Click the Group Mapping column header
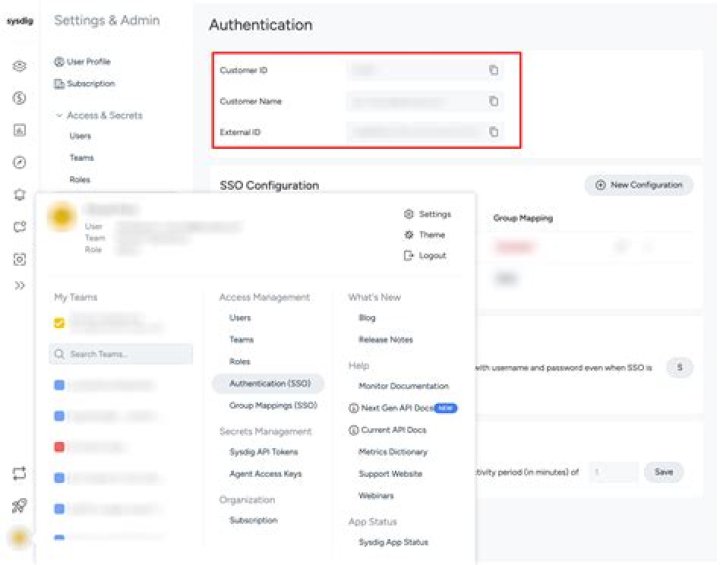Viewport: 720px width, 565px height. tap(523, 218)
